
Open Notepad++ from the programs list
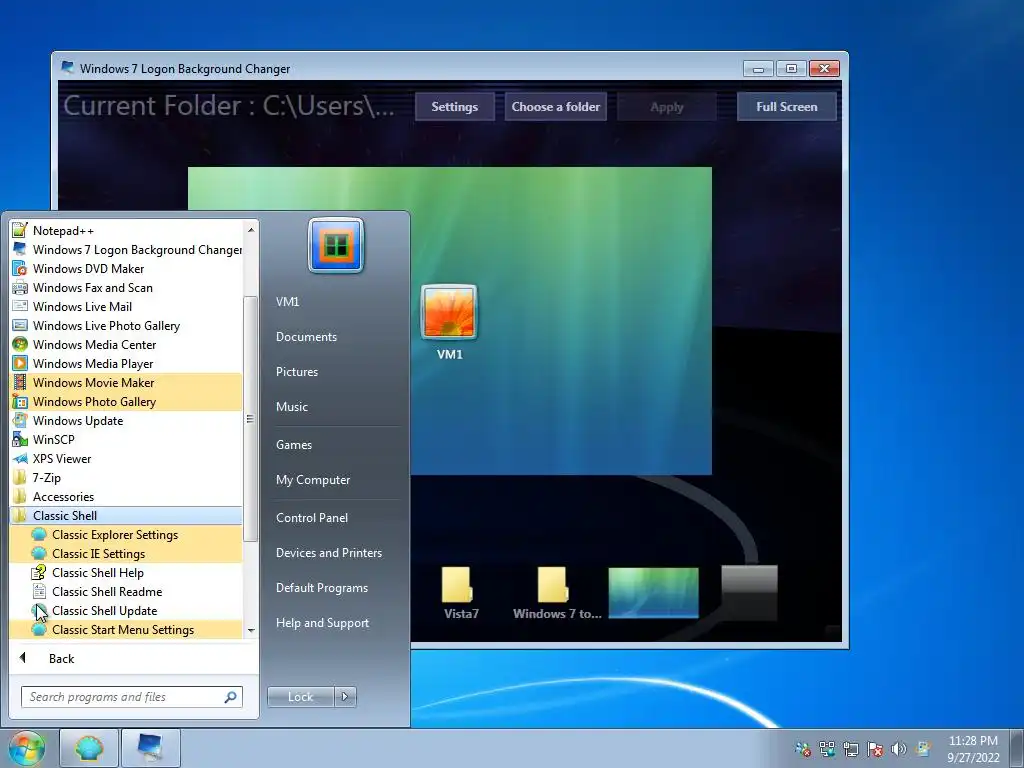[126, 231]
